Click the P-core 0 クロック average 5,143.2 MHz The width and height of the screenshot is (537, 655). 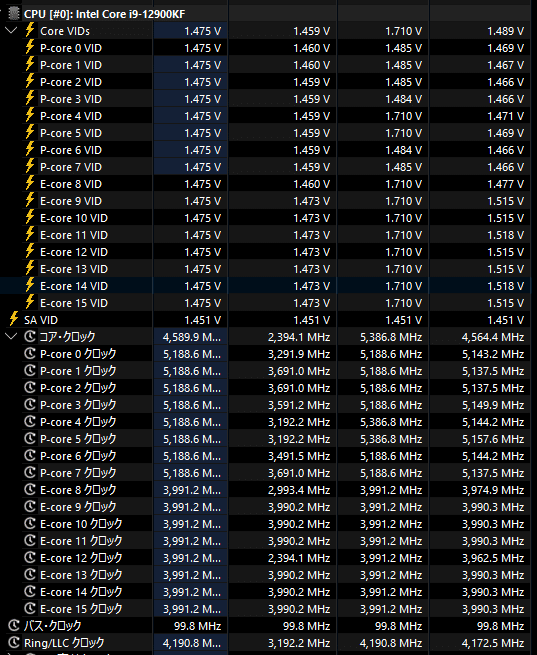click(x=493, y=354)
